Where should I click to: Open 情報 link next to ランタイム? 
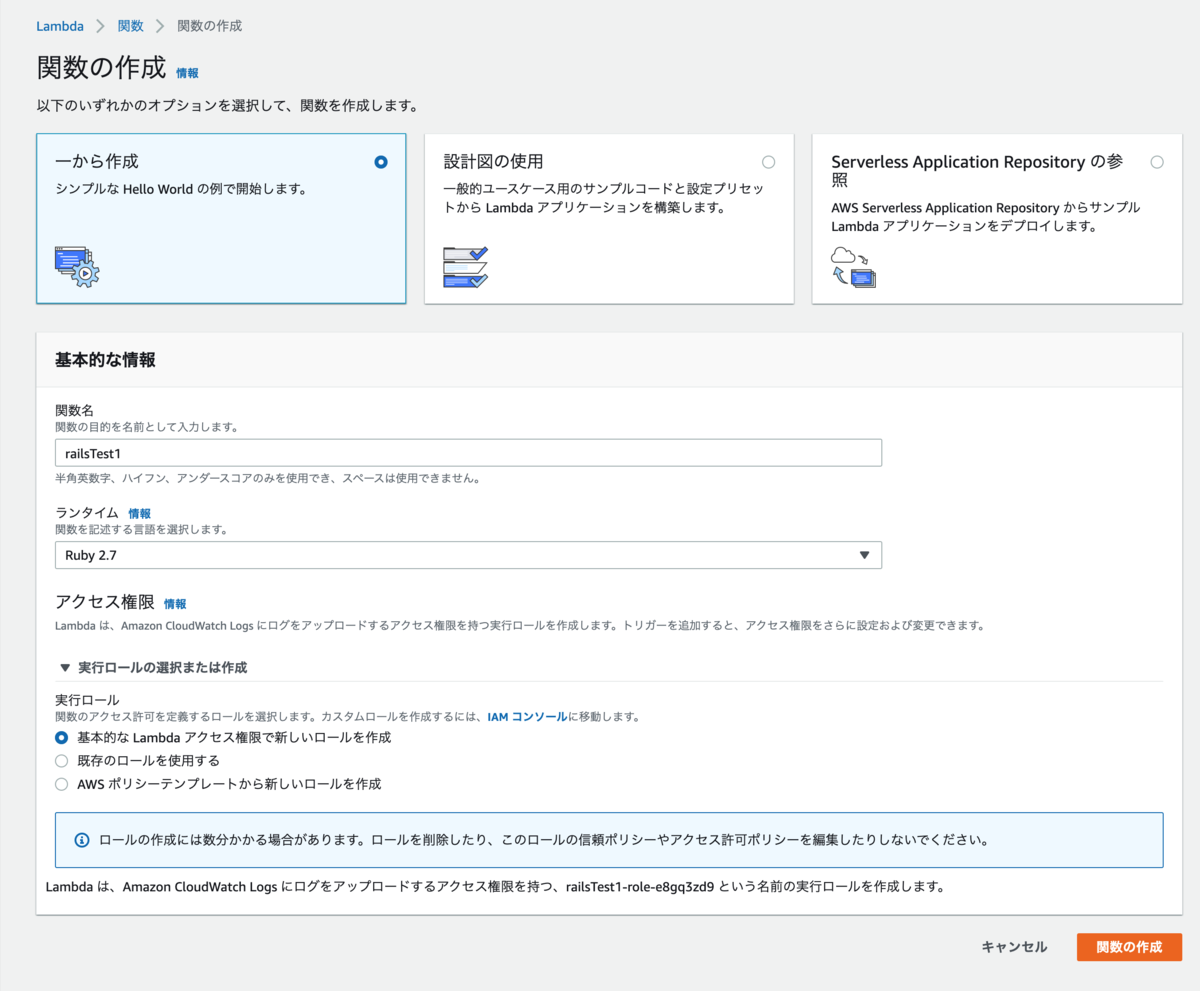pos(139,513)
